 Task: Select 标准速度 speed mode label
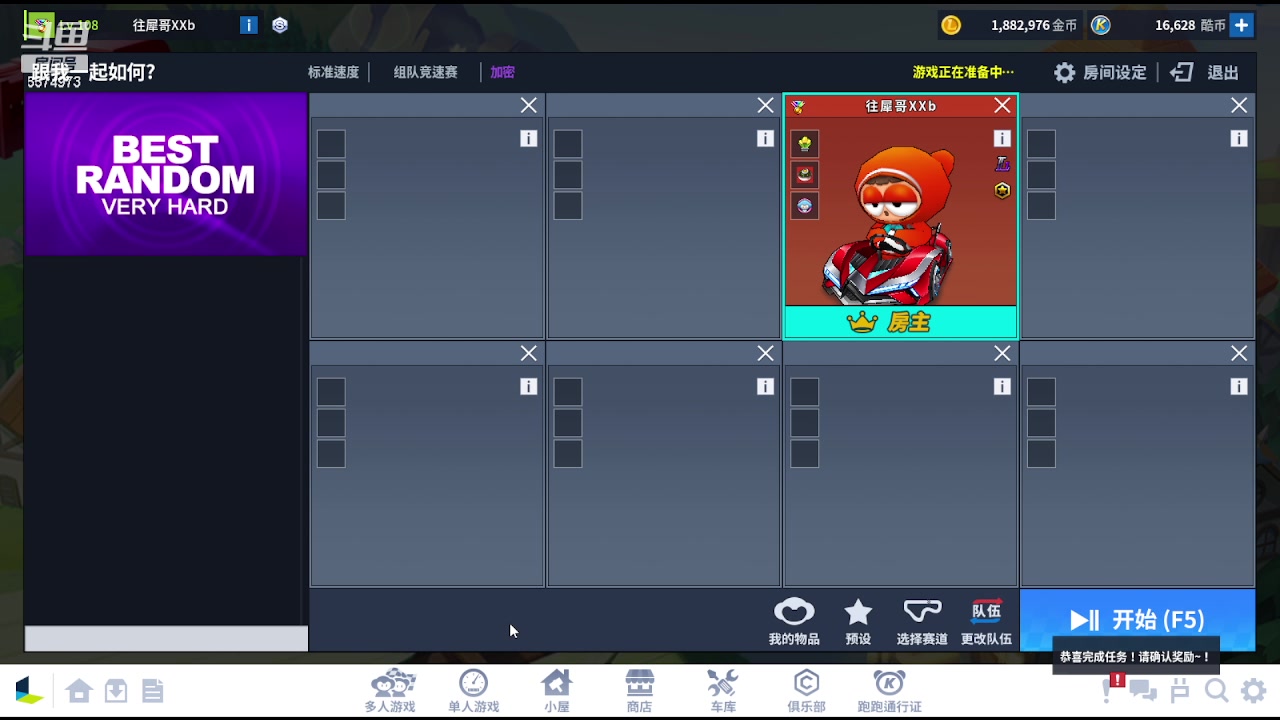pyautogui.click(x=333, y=72)
